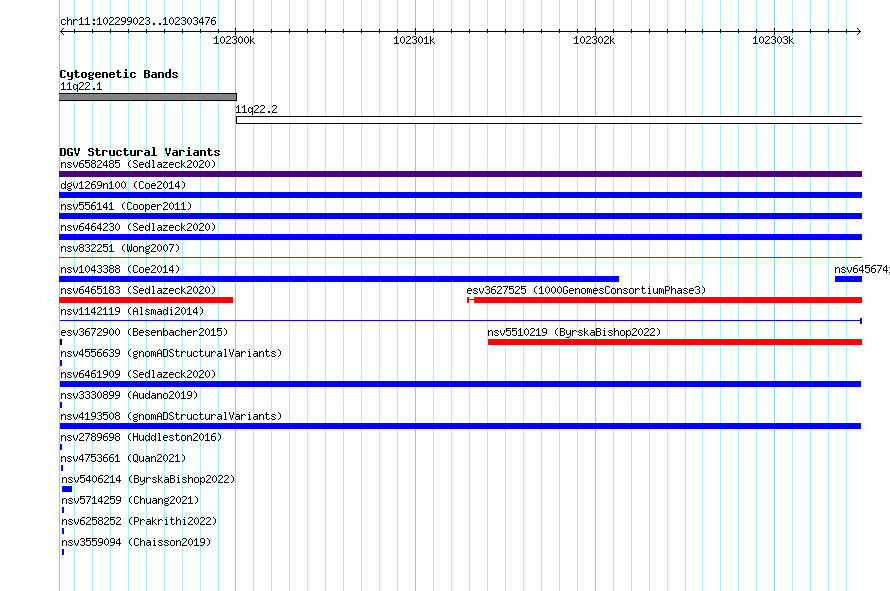Viewport: 890px width, 591px height.
Task: Select the red nsv5510219 variant bar
Action: [x=675, y=342]
